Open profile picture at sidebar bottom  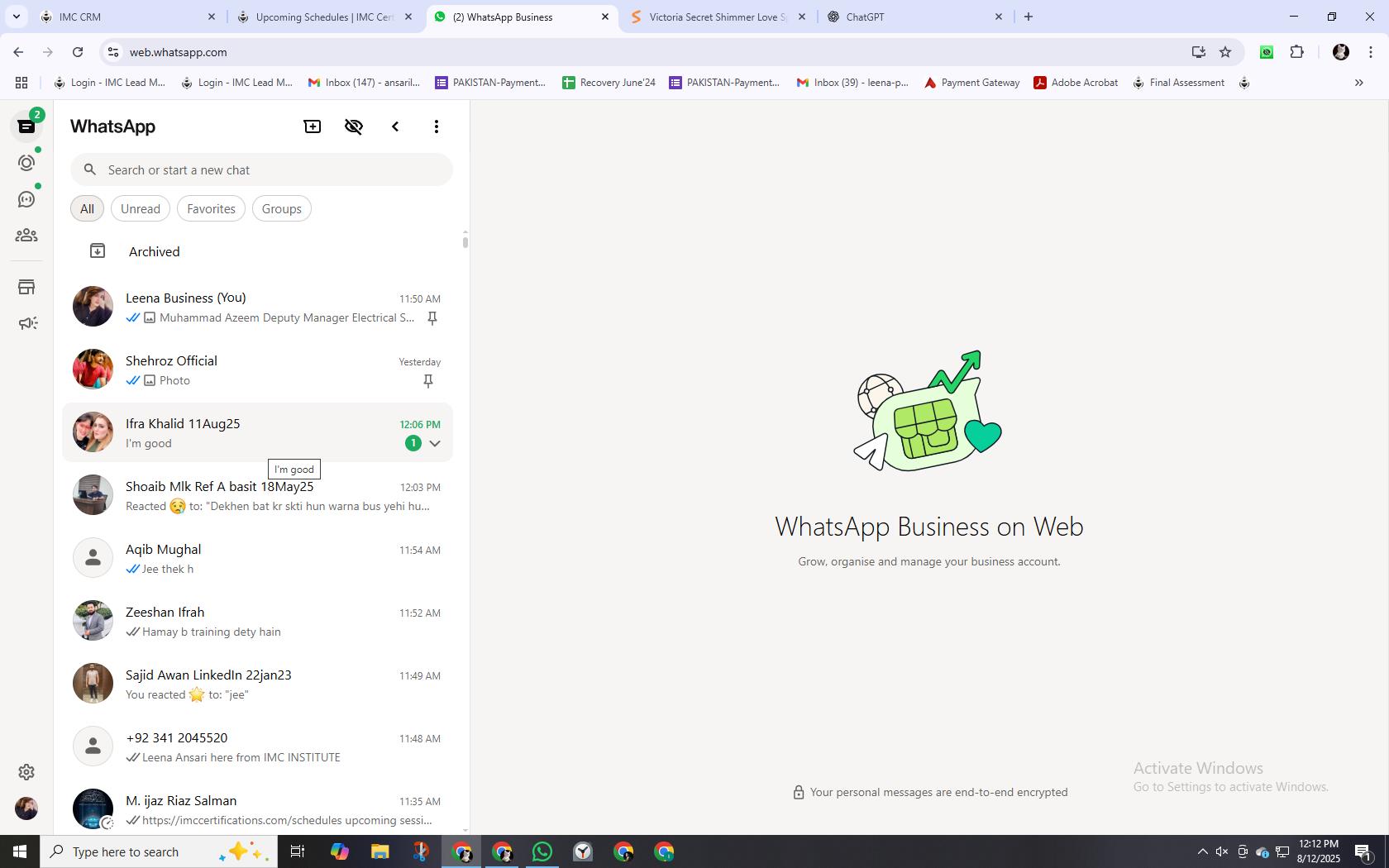(x=26, y=808)
